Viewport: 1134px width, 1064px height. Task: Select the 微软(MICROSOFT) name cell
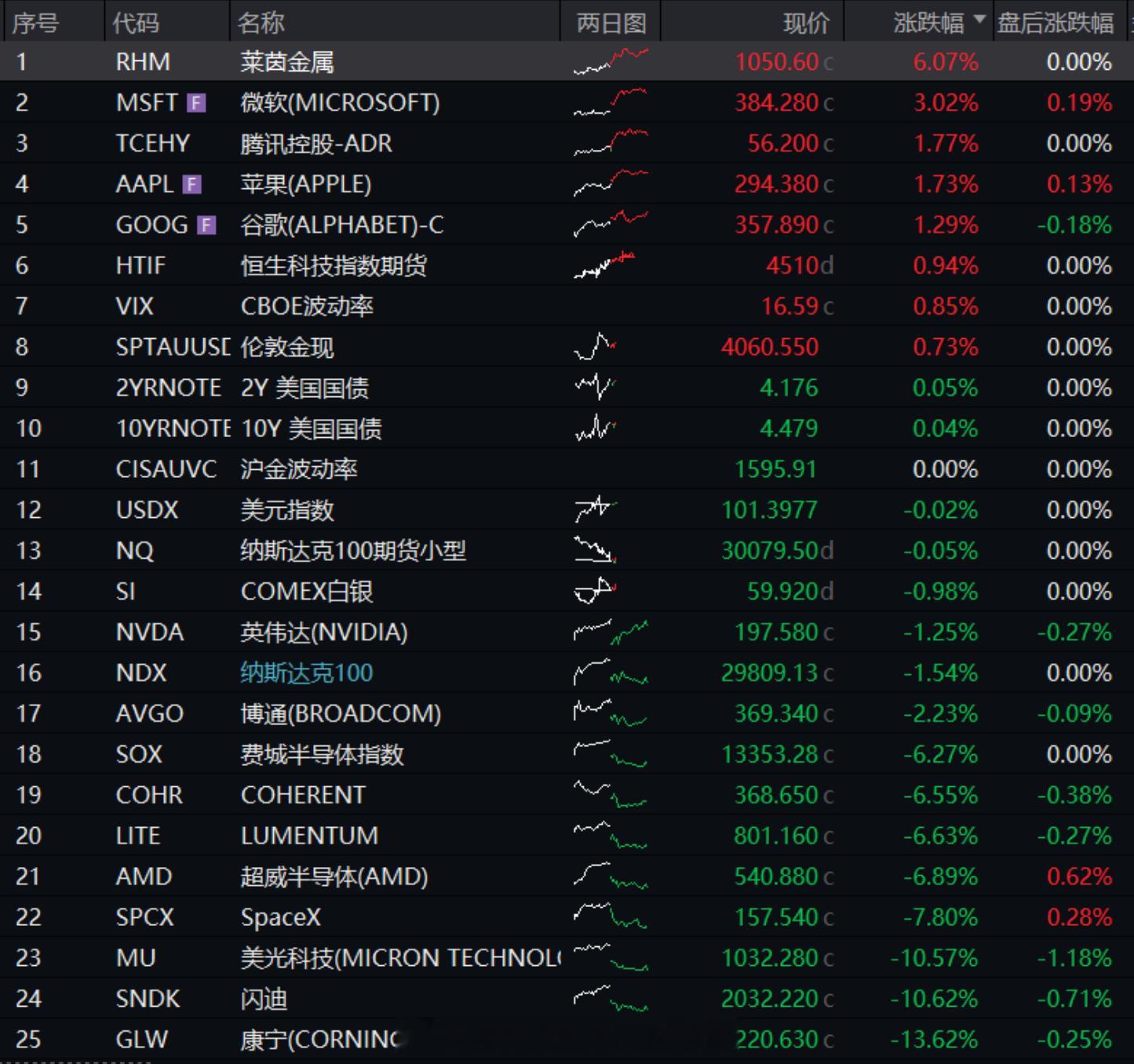[340, 103]
